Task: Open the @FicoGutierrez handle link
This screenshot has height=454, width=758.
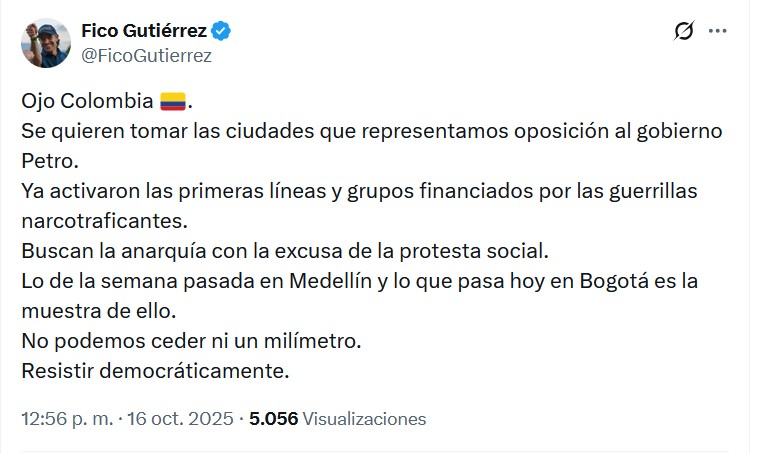Action: pyautogui.click(x=146, y=56)
